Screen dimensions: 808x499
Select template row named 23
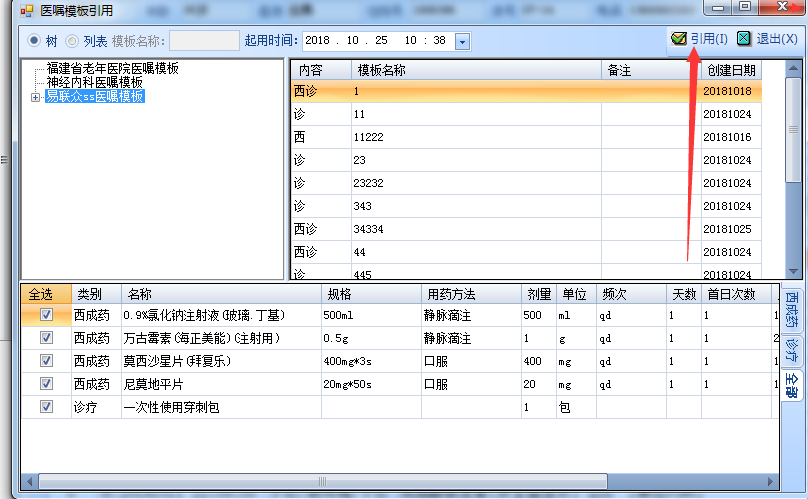pyautogui.click(x=526, y=160)
